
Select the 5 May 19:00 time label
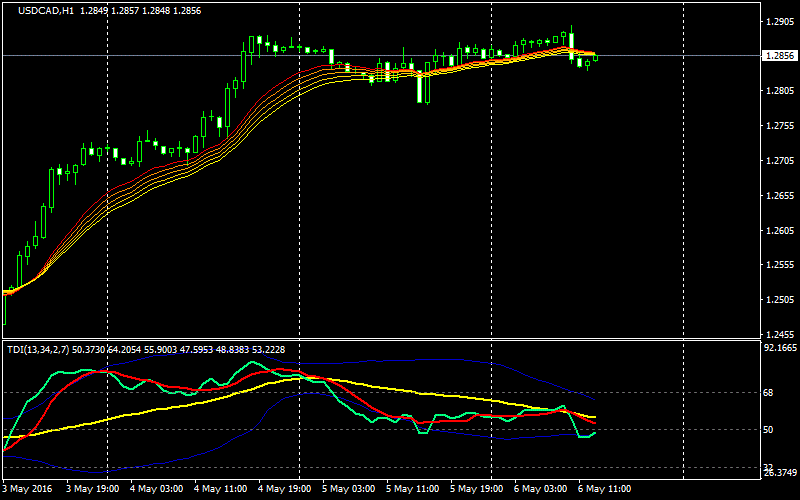[476, 490]
